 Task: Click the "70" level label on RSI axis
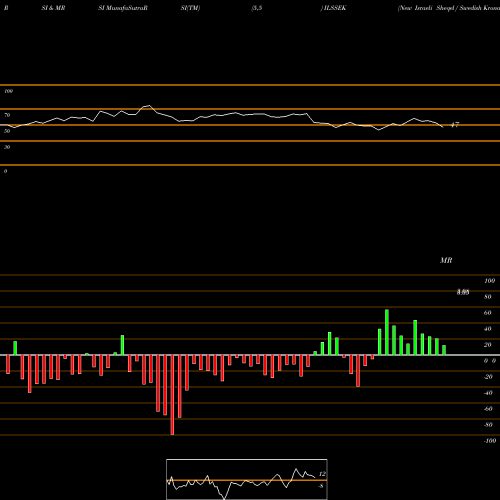7,115
